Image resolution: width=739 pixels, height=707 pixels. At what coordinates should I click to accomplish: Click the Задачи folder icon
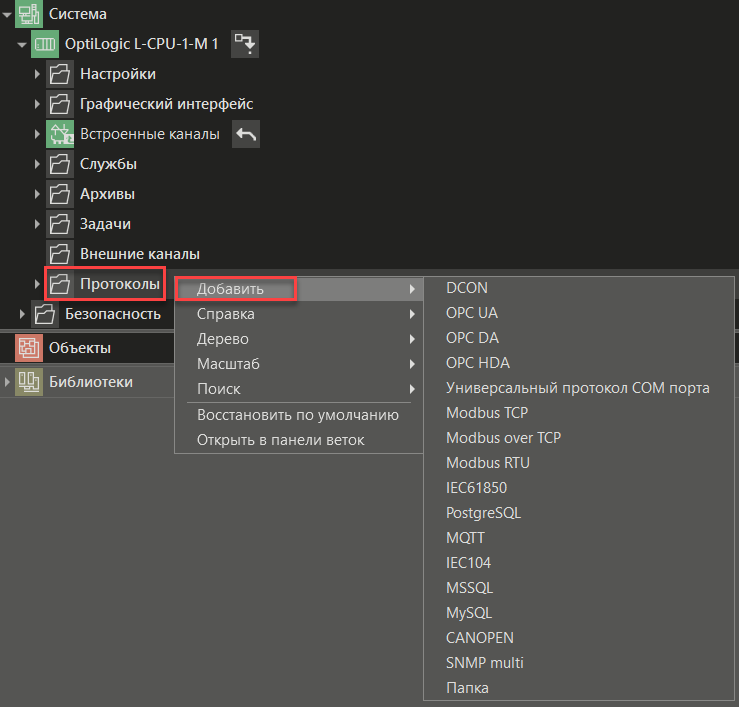tap(60, 224)
